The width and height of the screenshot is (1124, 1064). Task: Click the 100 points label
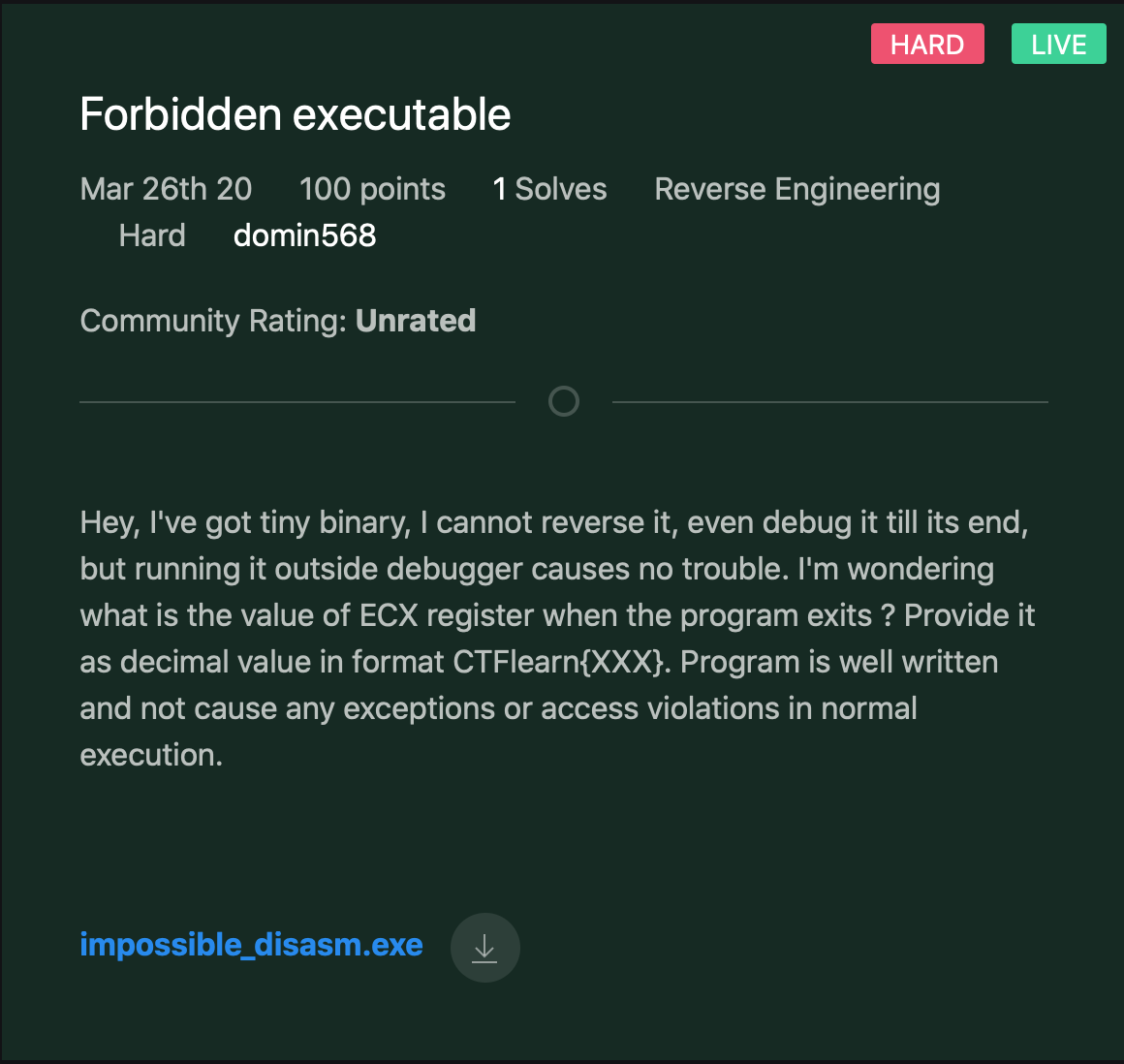point(372,189)
